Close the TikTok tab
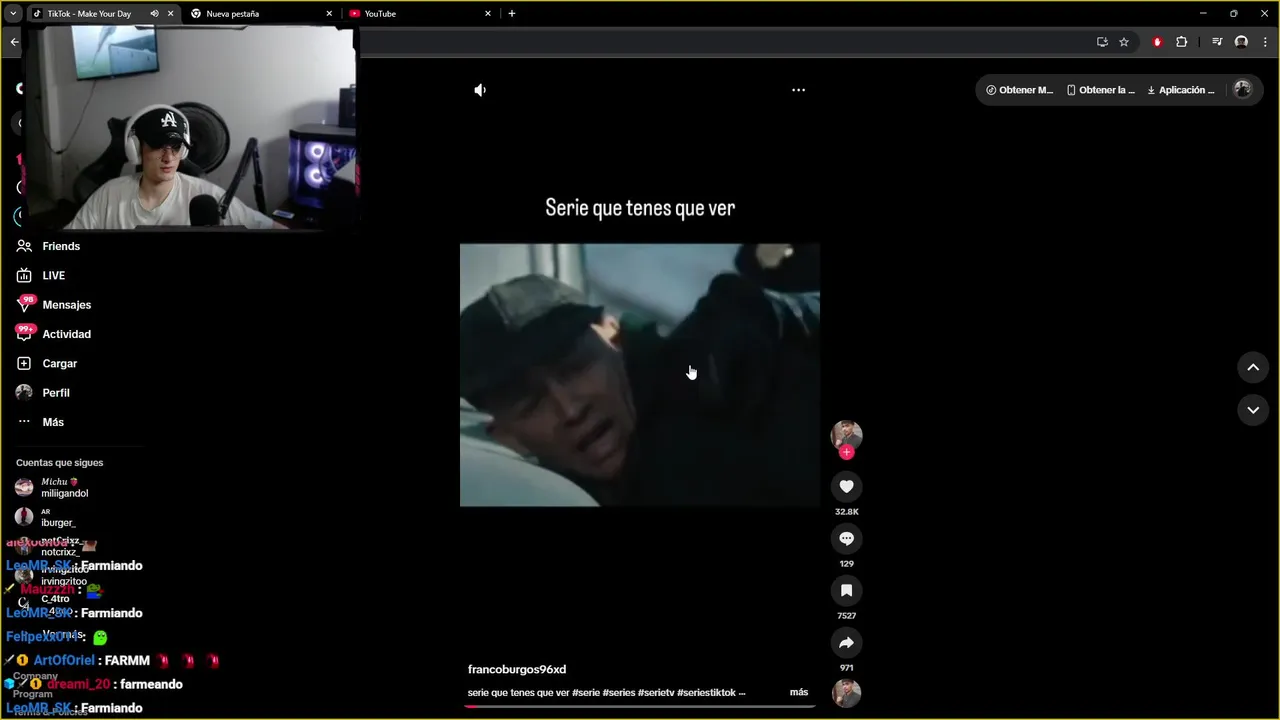The height and width of the screenshot is (720, 1280). 170,14
